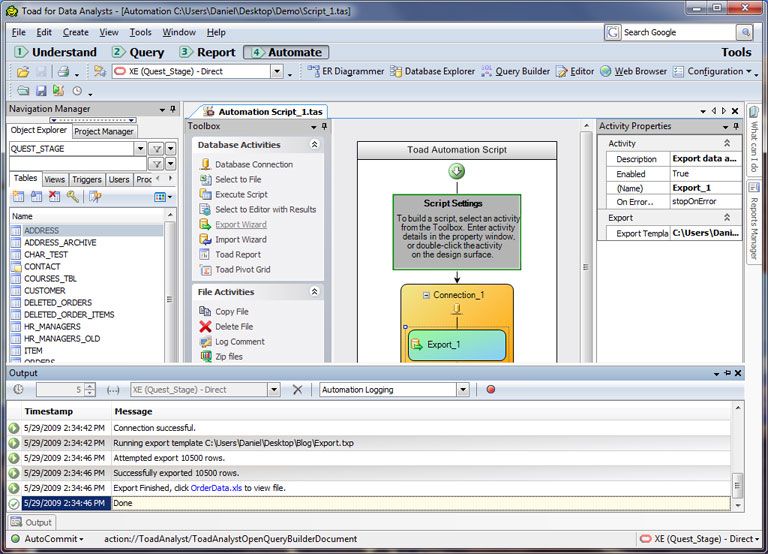768x554 pixels.
Task: Pin the Navigation Manager panel
Action: click(x=173, y=109)
